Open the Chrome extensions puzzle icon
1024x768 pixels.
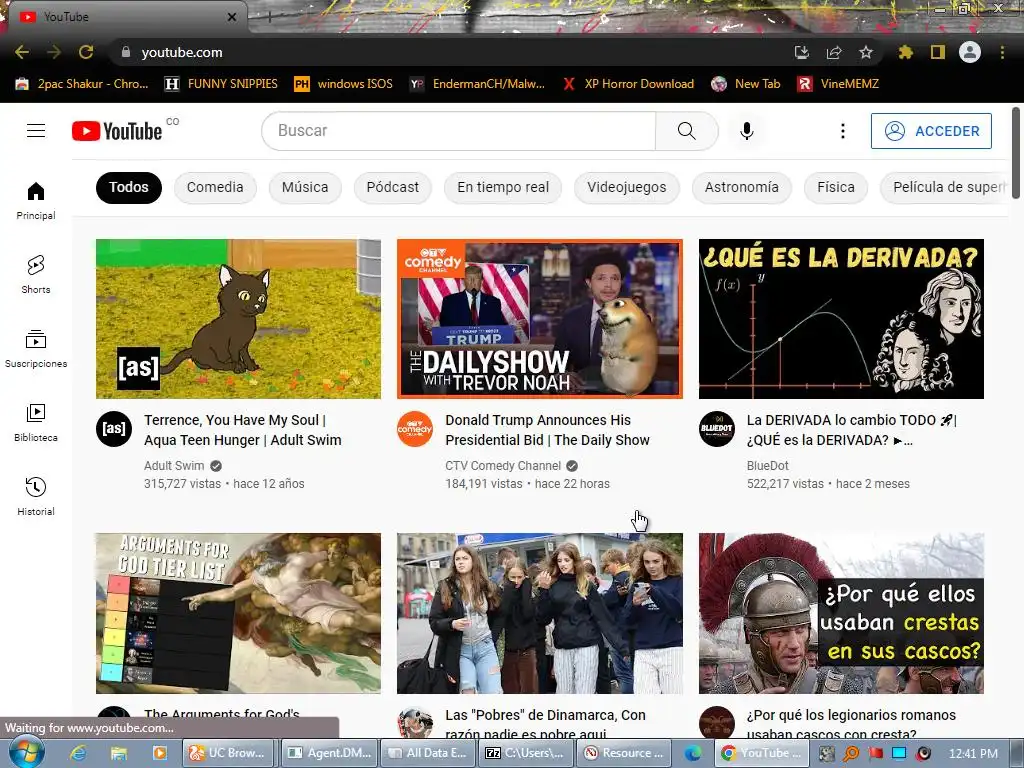[x=905, y=52]
